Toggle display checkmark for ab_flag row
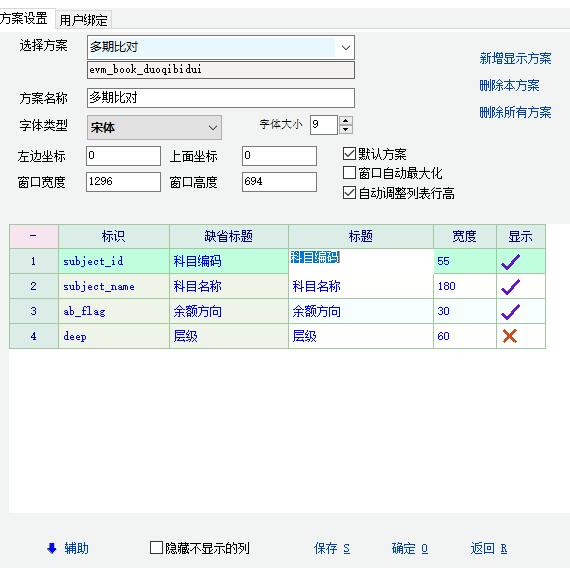Viewport: 570px width, 568px height. point(511,312)
